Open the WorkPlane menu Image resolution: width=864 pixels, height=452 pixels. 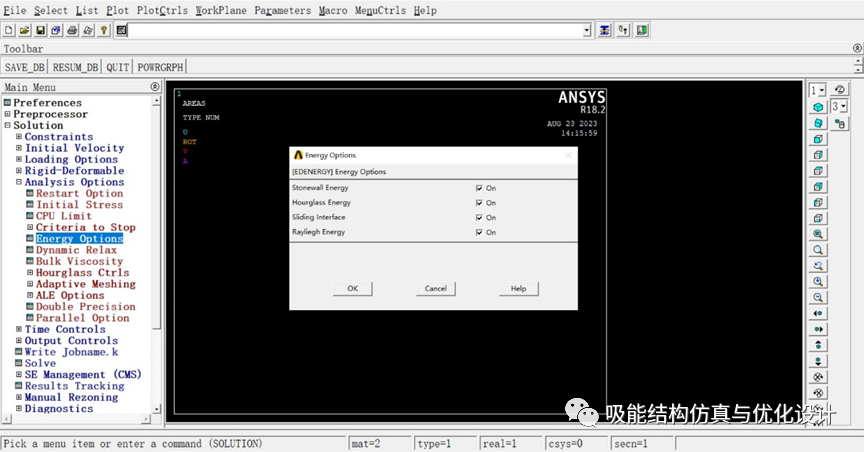coord(221,10)
